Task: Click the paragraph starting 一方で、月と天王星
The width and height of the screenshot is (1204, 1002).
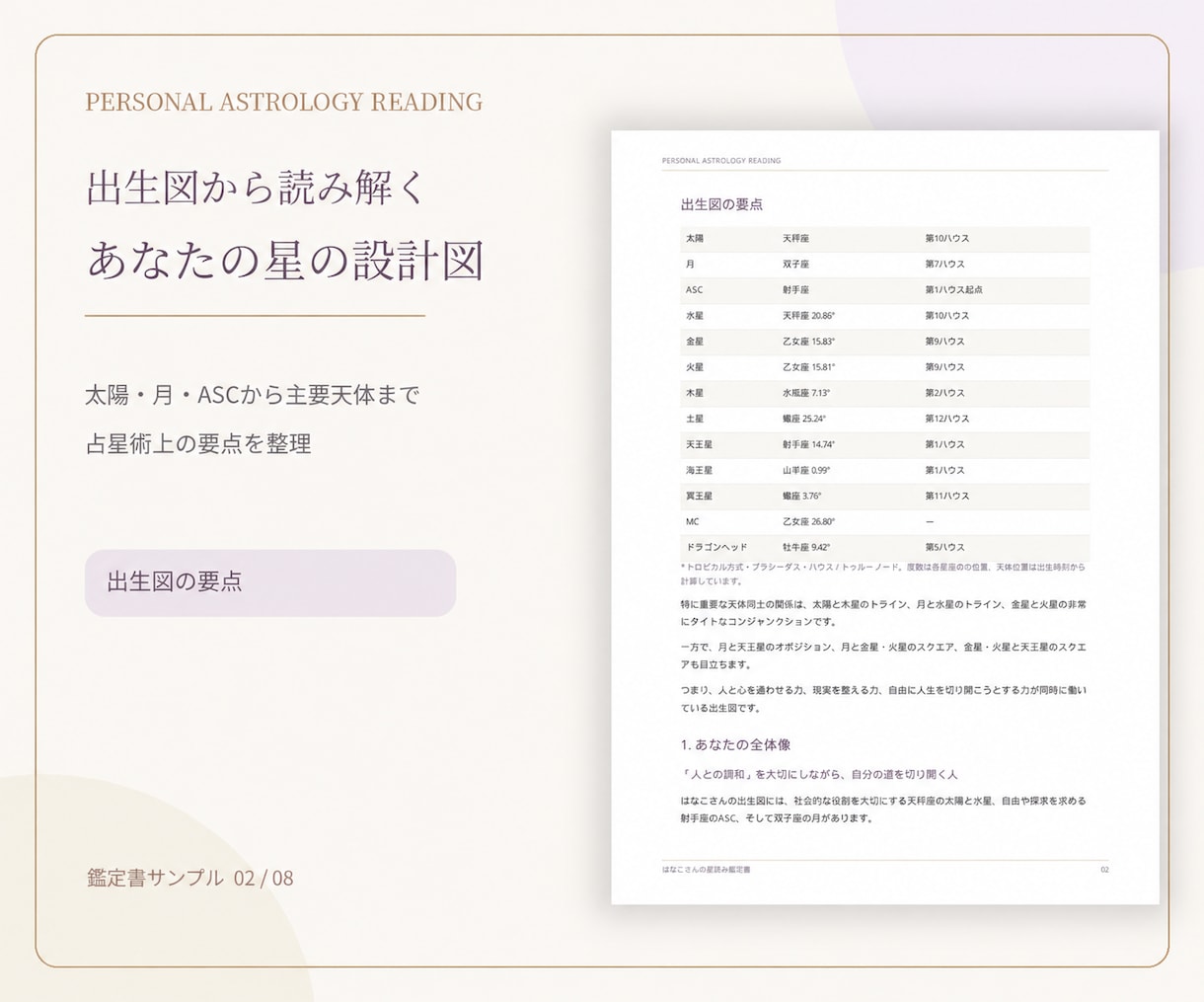Action: click(883, 655)
